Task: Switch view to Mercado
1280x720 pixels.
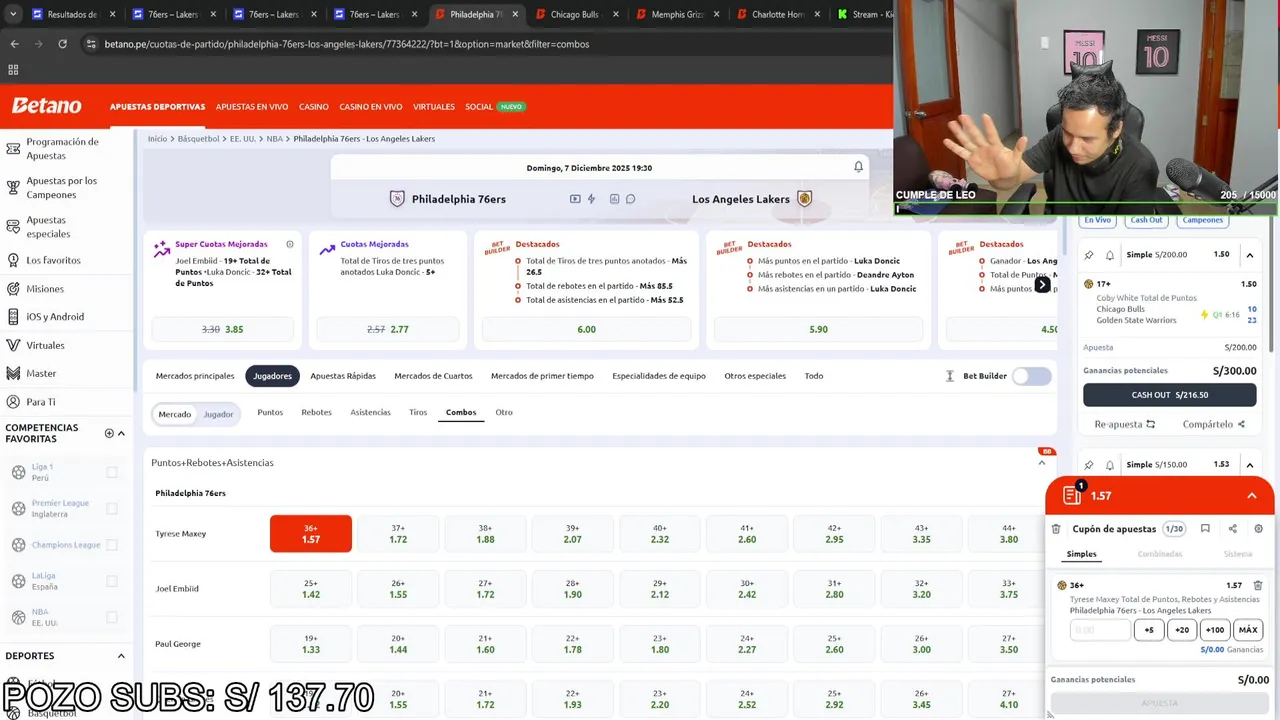Action: (174, 414)
